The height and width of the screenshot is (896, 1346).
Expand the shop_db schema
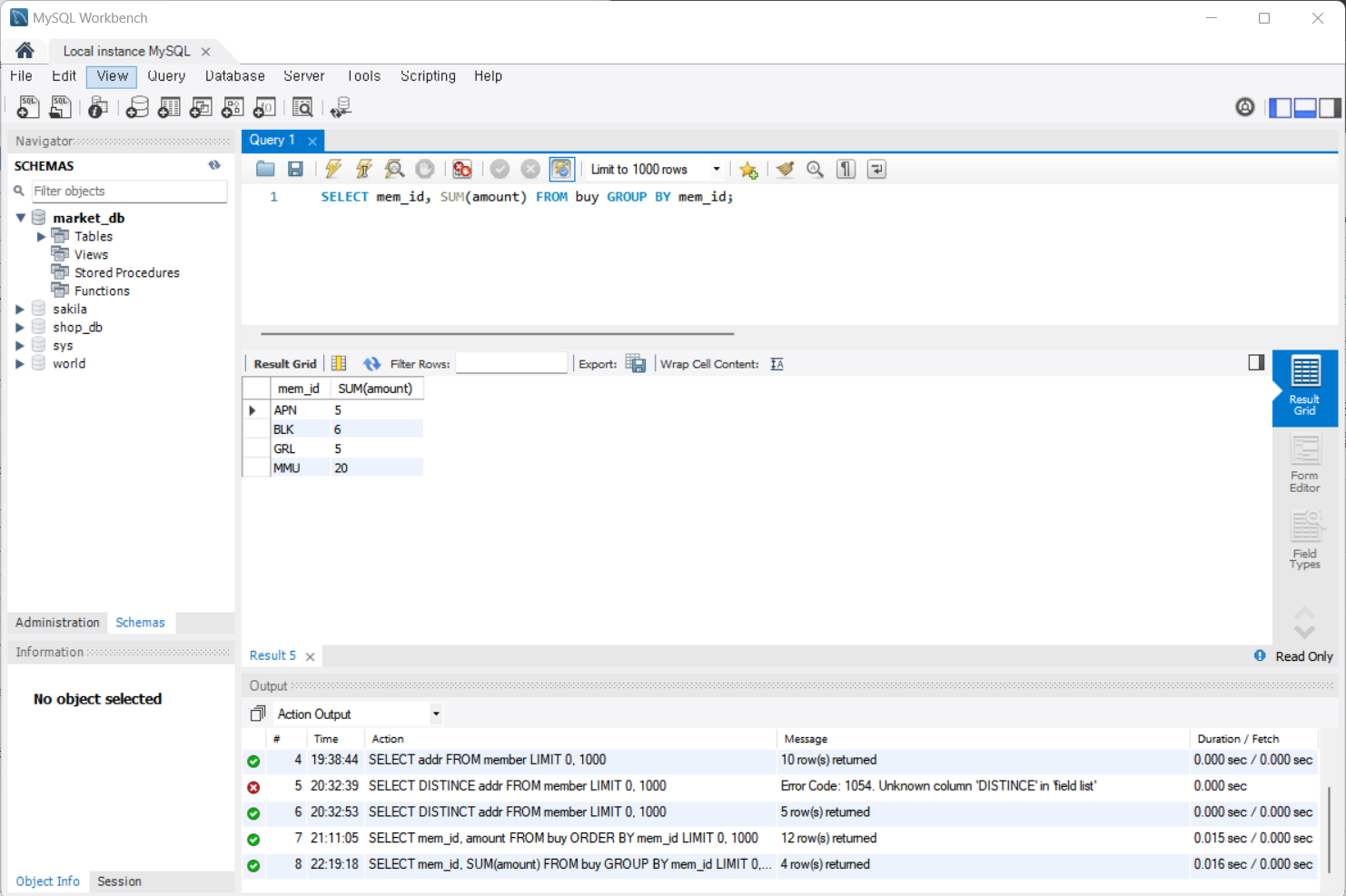tap(20, 328)
